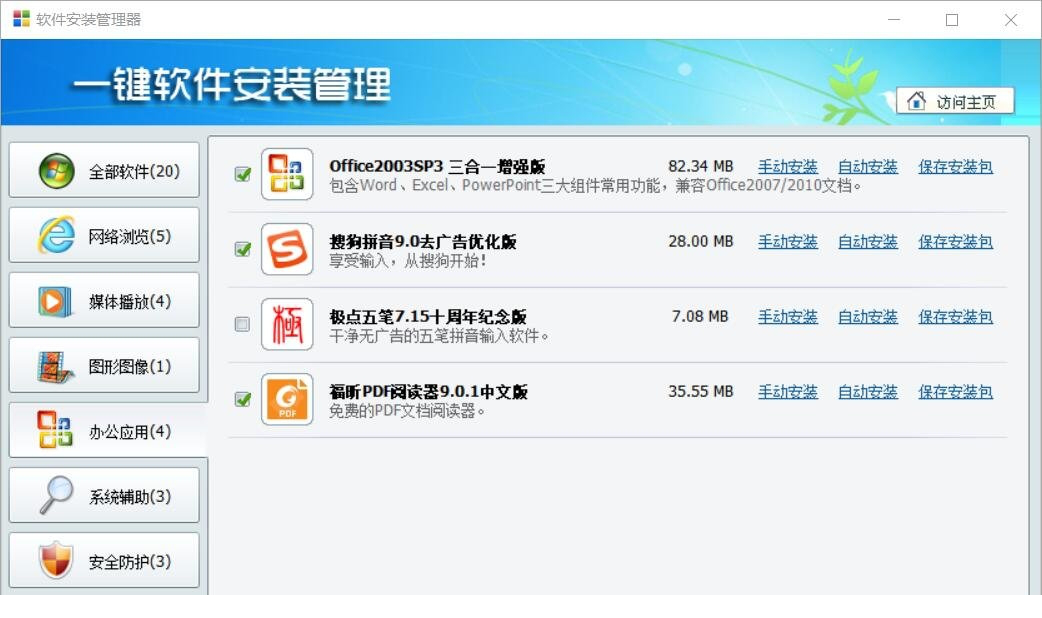Open the 系统辅助(3) category

click(104, 496)
